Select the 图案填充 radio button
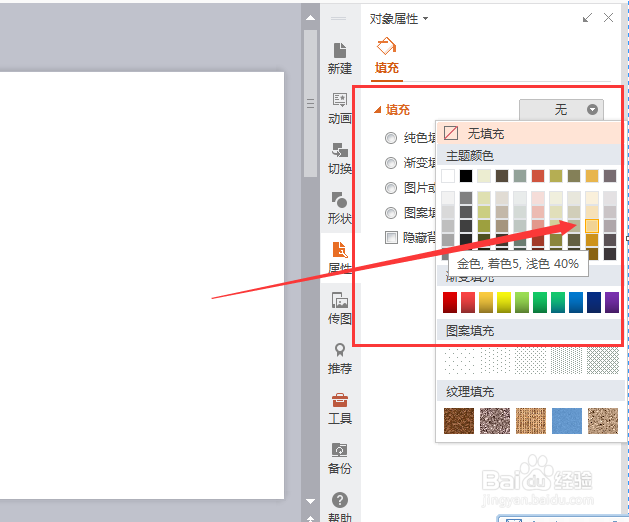This screenshot has height=522, width=629. click(391, 213)
